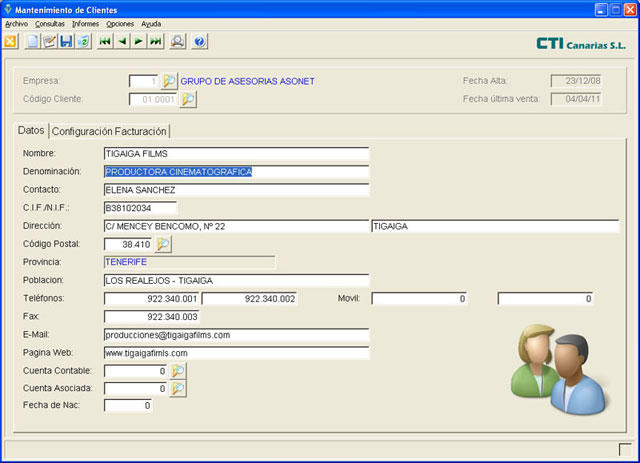Jump to the last client record
640x463 pixels.
coord(156,41)
